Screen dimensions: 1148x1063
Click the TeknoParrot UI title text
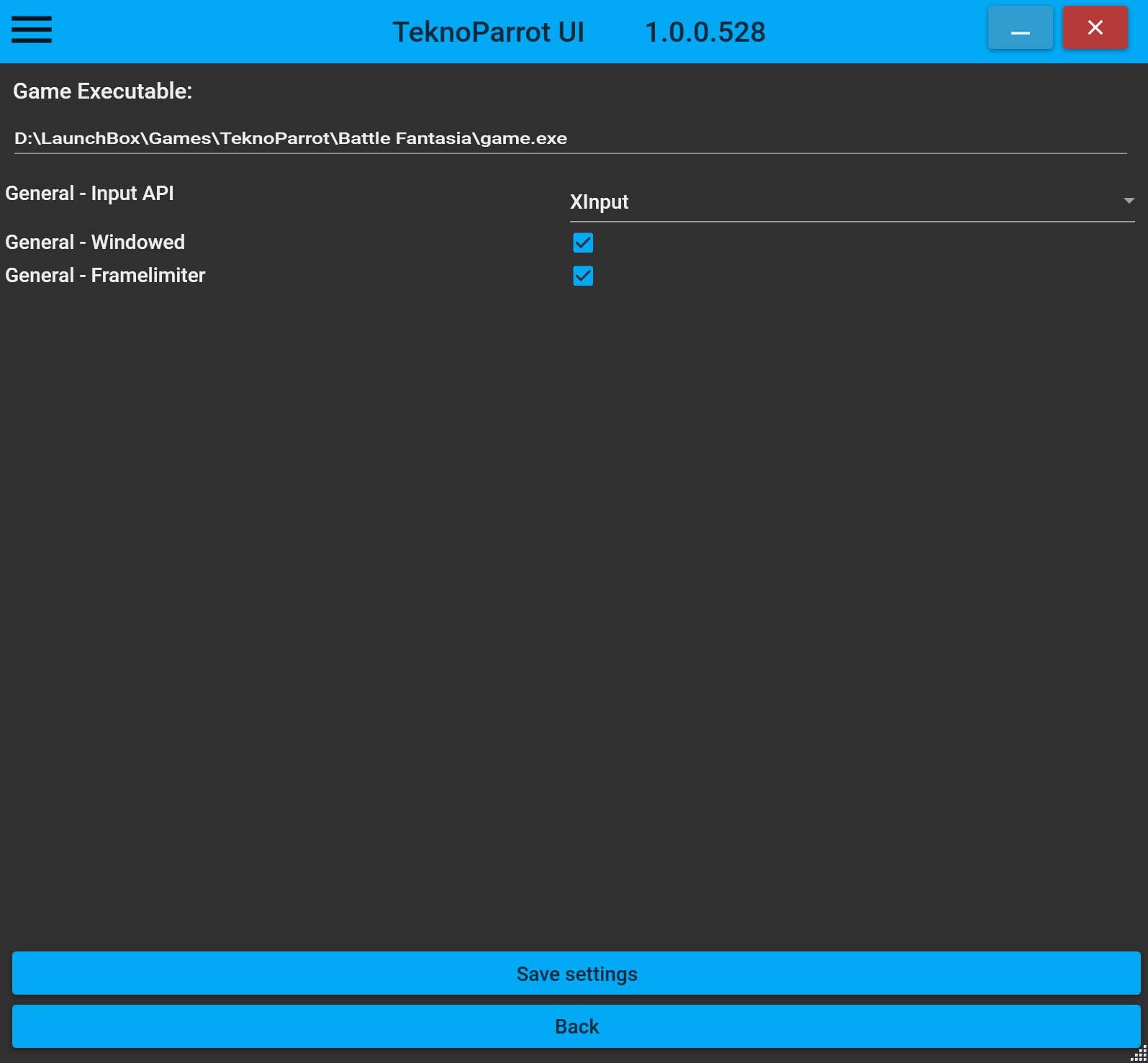coord(488,32)
